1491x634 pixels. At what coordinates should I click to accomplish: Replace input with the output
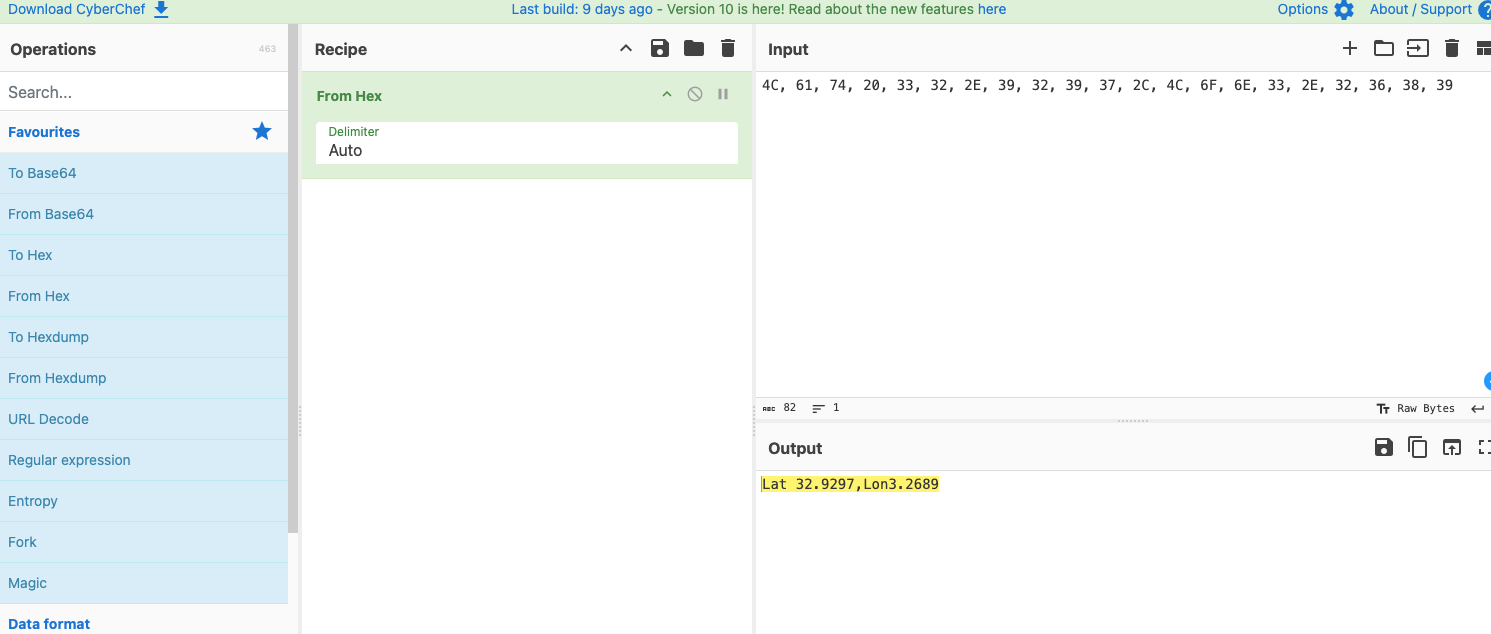[x=1451, y=448]
